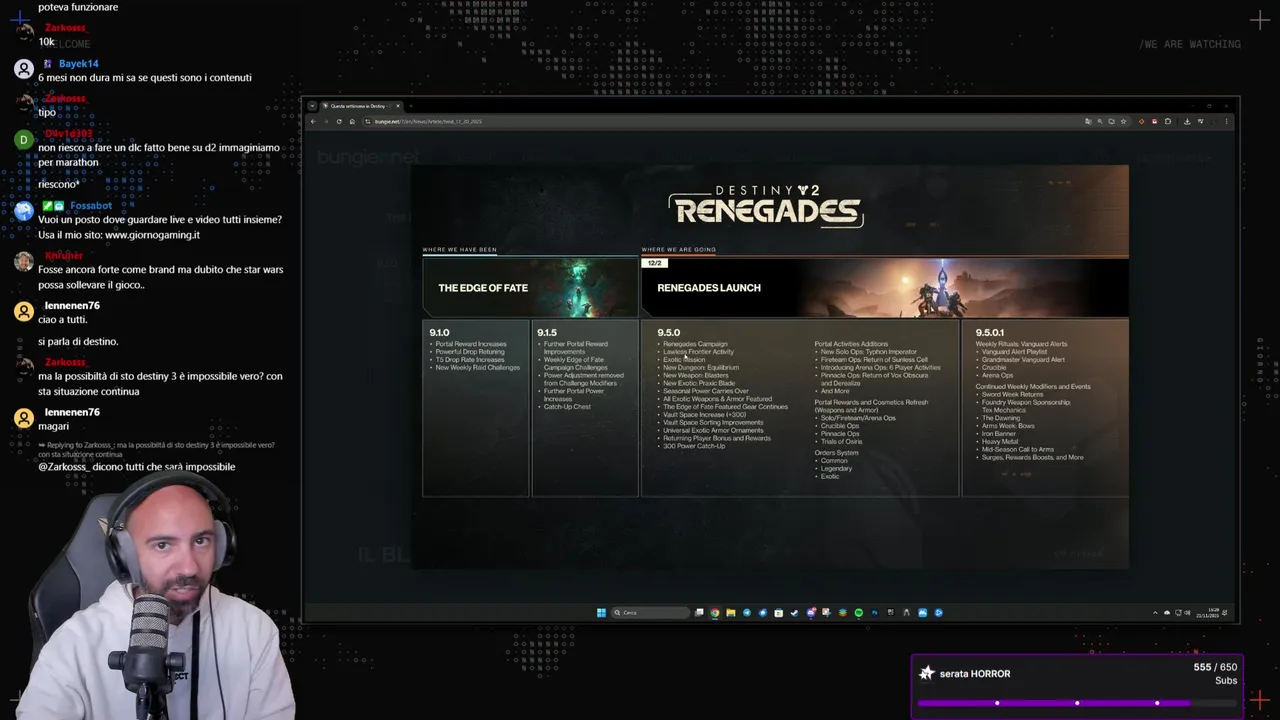Open File Explorer from the taskbar
The height and width of the screenshot is (720, 1280).
pos(731,612)
